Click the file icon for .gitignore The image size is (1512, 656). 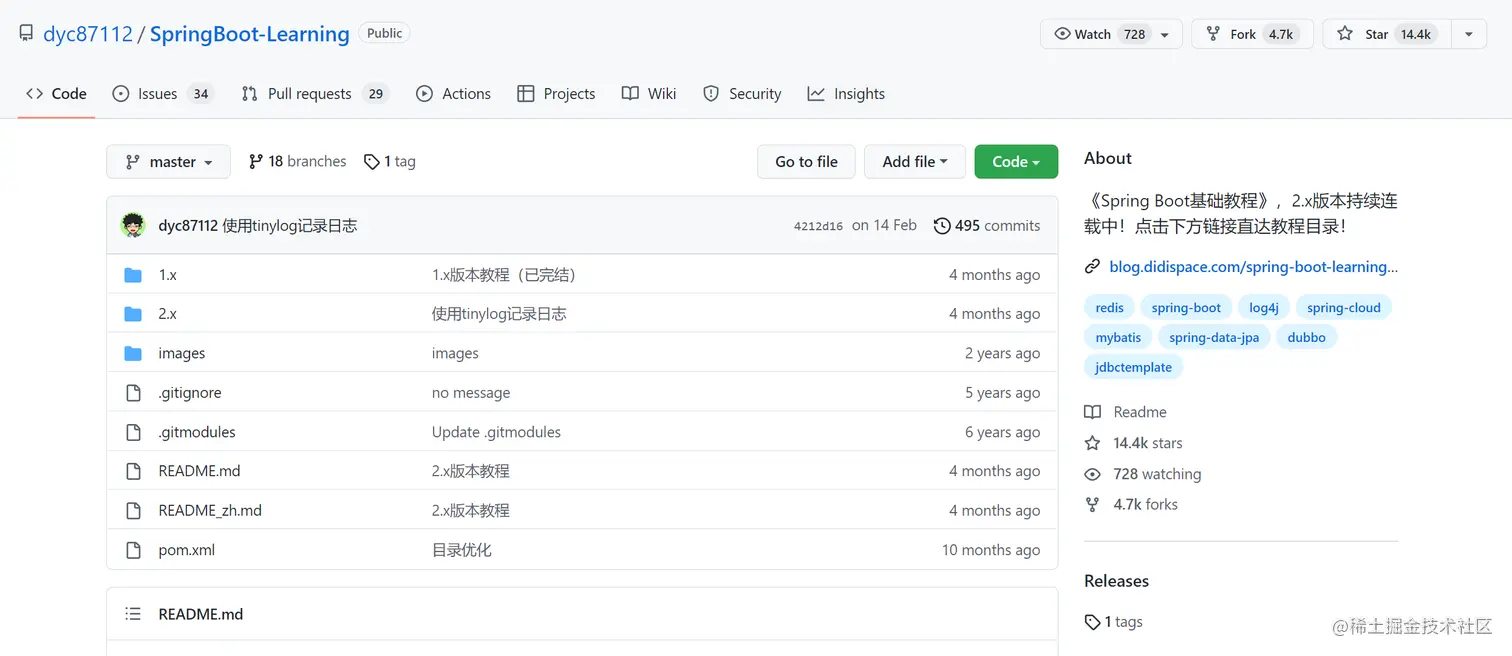(x=133, y=393)
